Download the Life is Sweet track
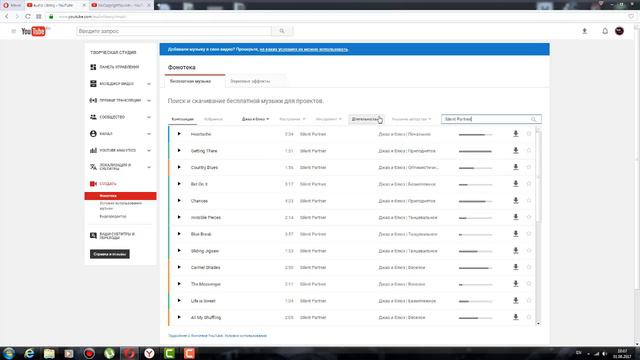640x360 pixels. click(516, 301)
